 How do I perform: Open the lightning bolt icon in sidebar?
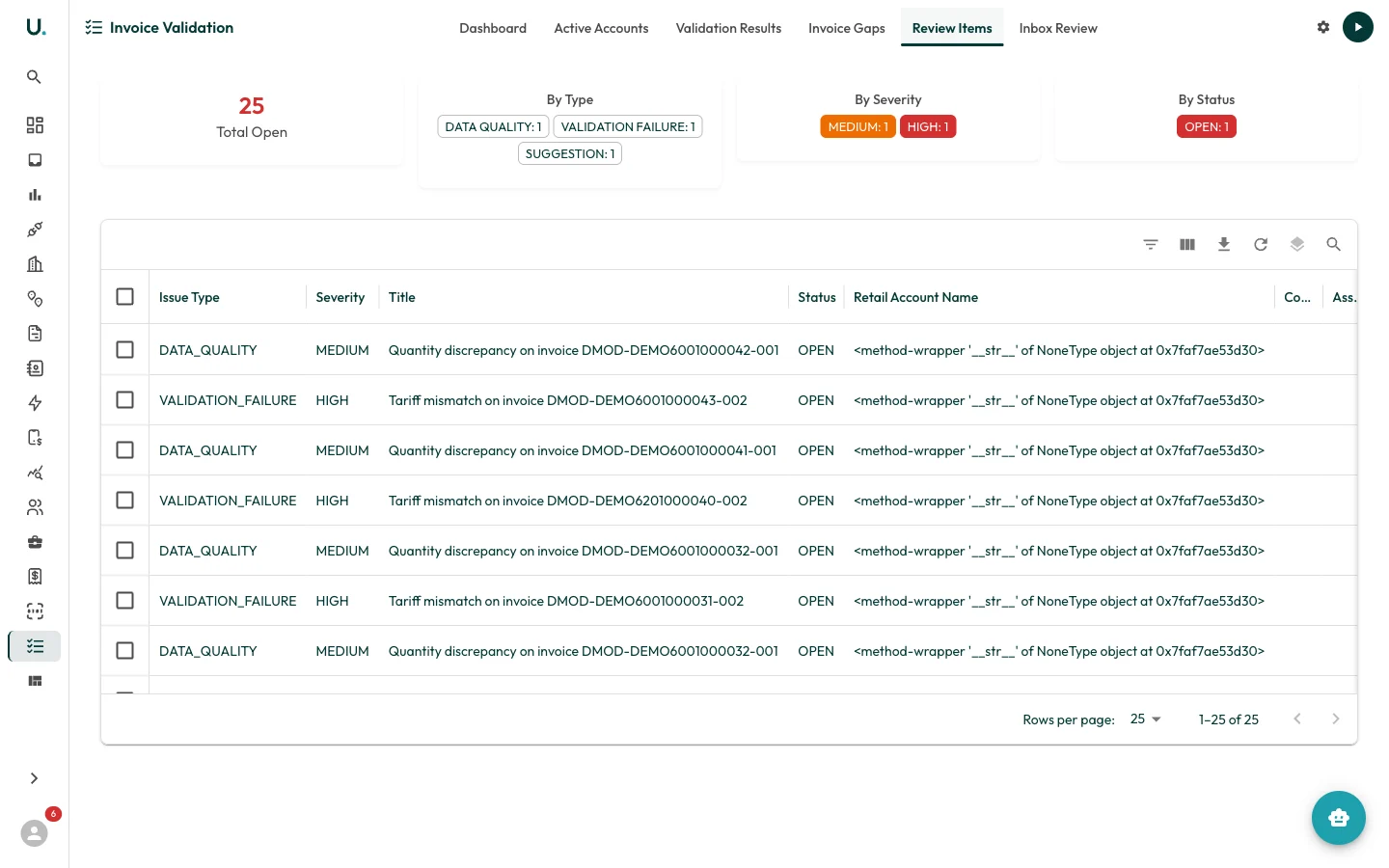35,403
